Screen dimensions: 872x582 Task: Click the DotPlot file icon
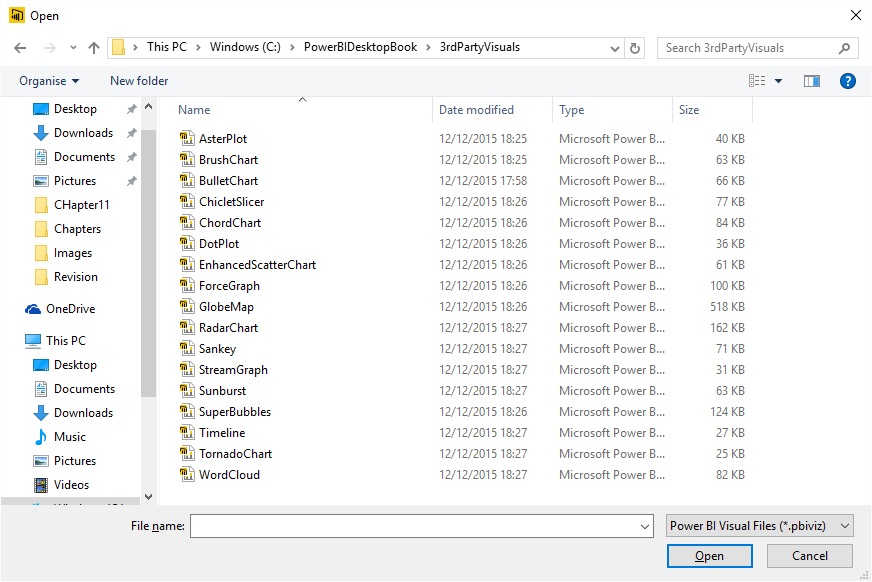click(x=187, y=243)
